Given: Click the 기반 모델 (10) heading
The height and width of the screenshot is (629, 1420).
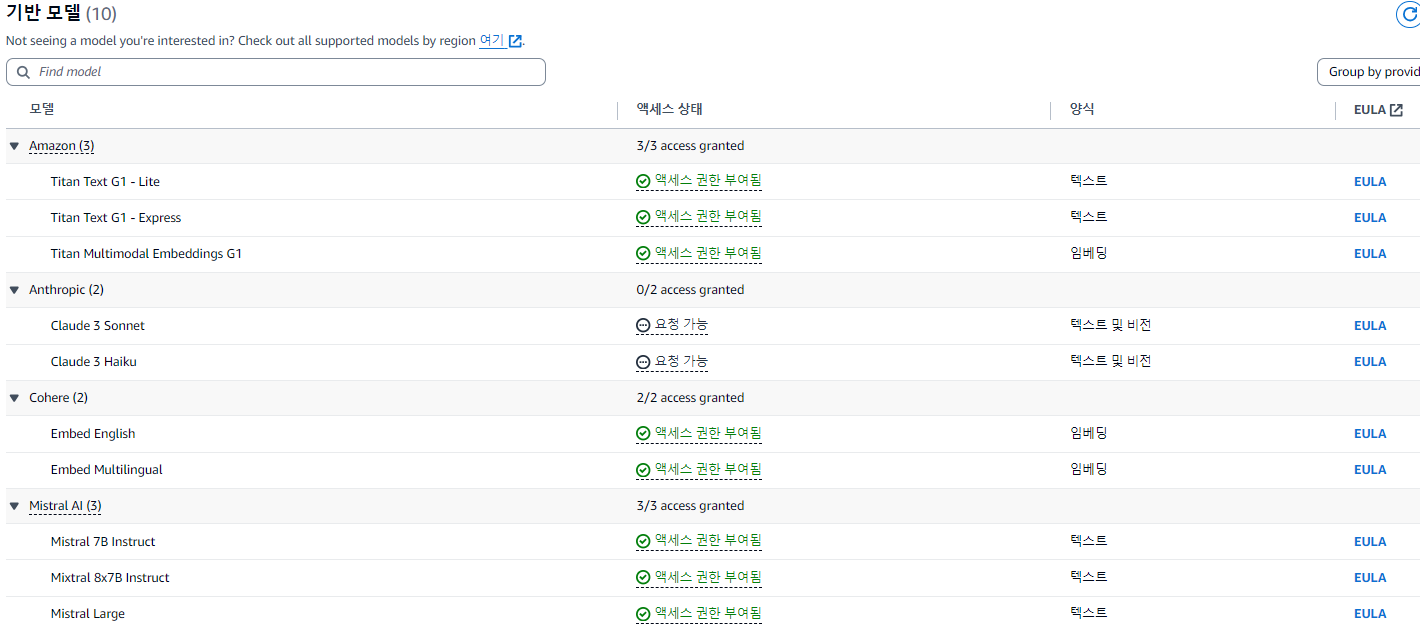Looking at the screenshot, I should [x=61, y=14].
